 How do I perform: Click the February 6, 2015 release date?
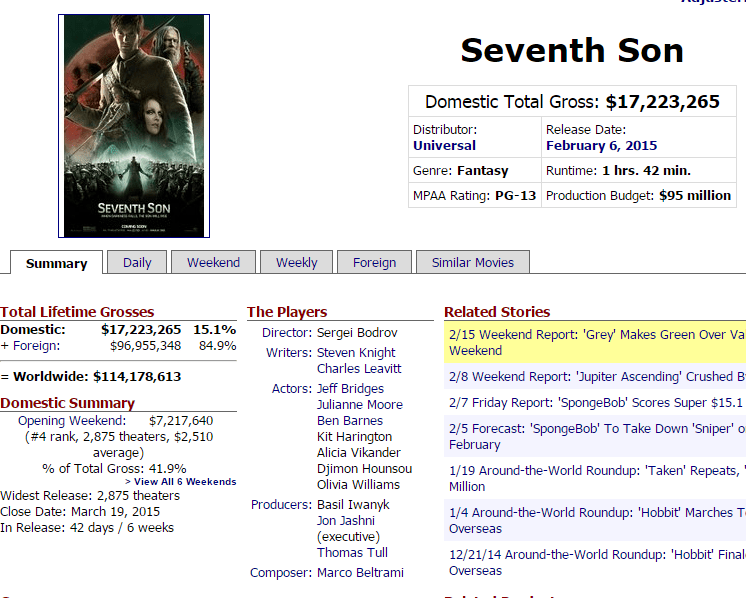pyautogui.click(x=601, y=146)
